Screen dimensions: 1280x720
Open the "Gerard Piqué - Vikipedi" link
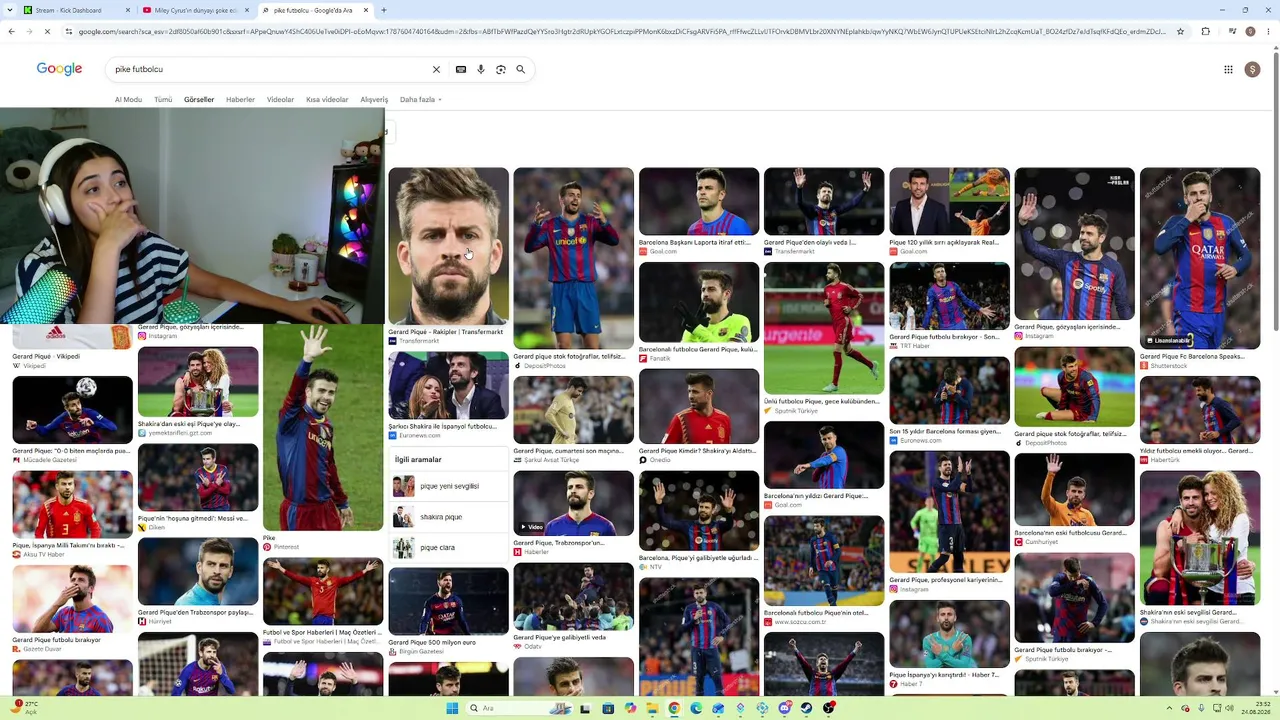tap(46, 356)
